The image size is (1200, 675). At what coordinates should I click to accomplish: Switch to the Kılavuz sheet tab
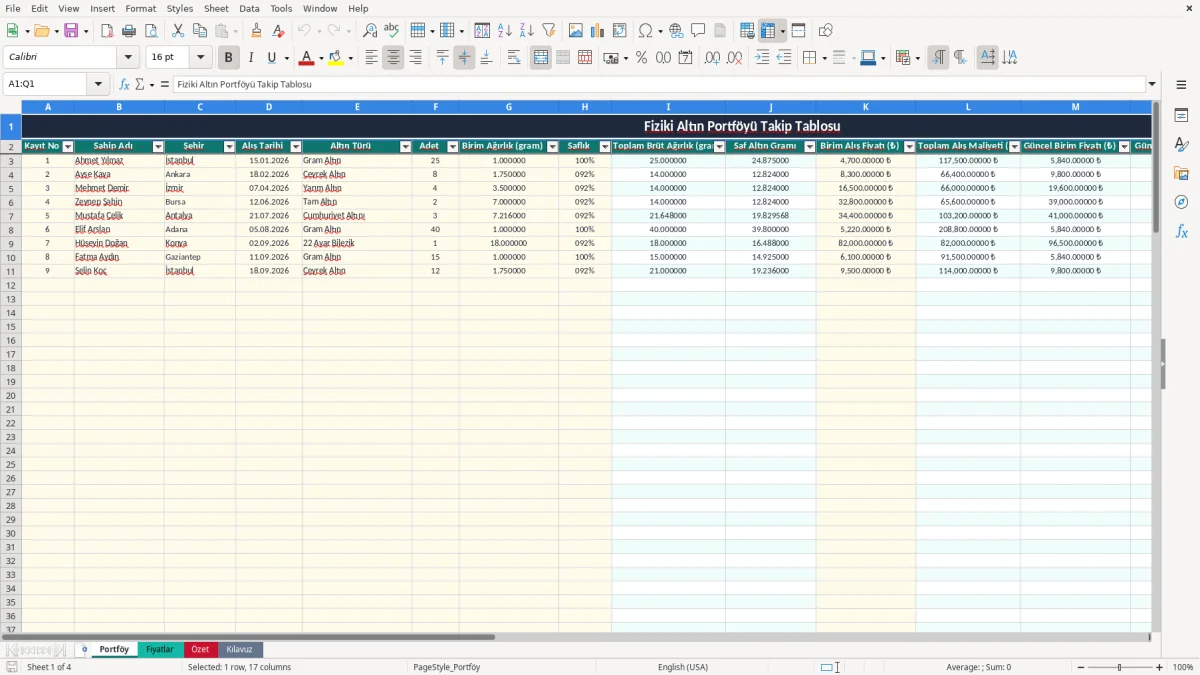tap(239, 650)
